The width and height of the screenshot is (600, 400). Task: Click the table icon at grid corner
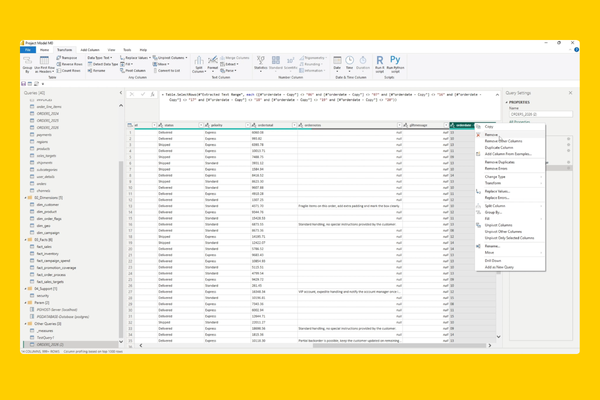coord(130,125)
